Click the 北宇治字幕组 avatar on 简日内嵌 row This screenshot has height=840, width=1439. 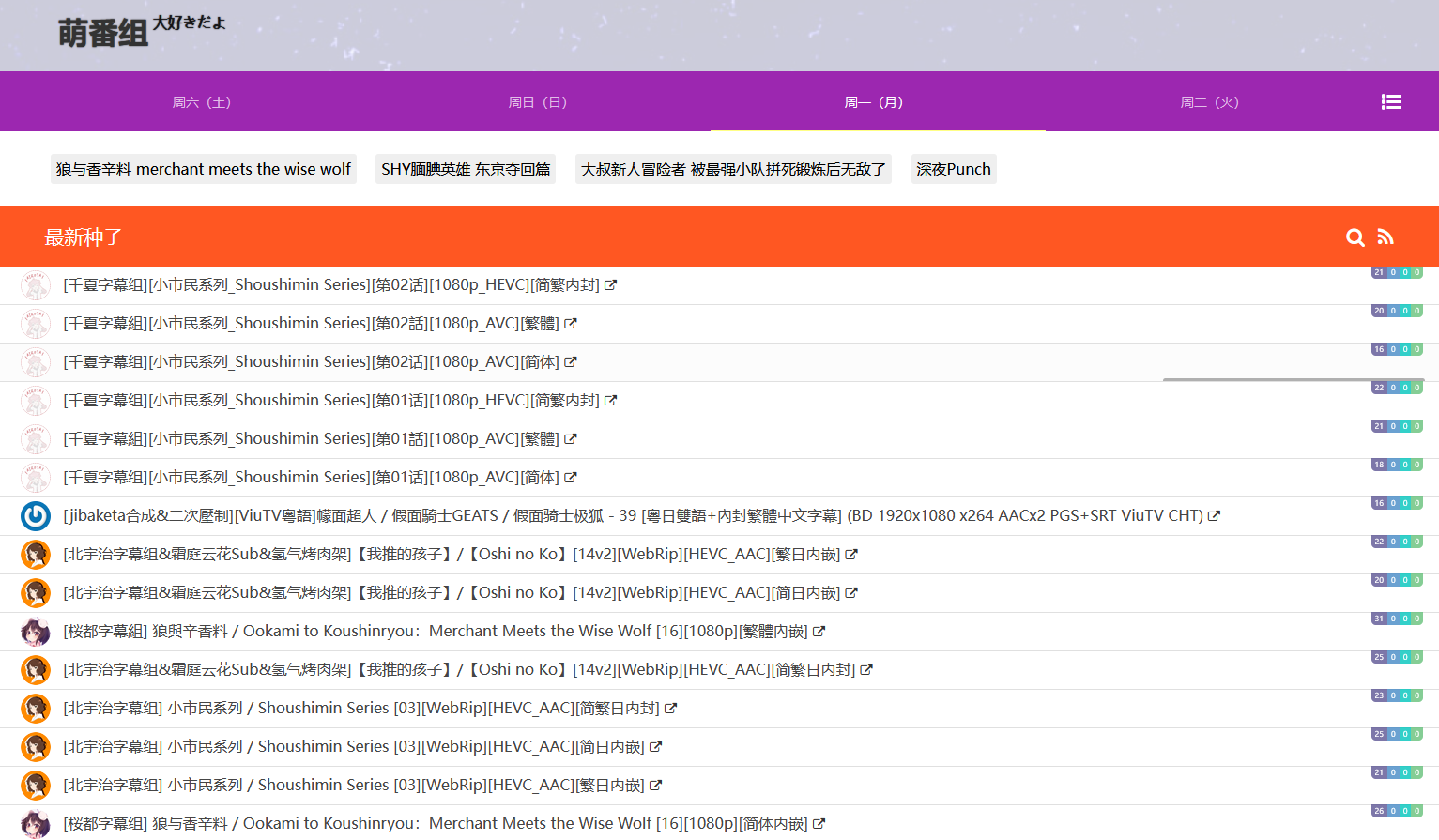36,592
